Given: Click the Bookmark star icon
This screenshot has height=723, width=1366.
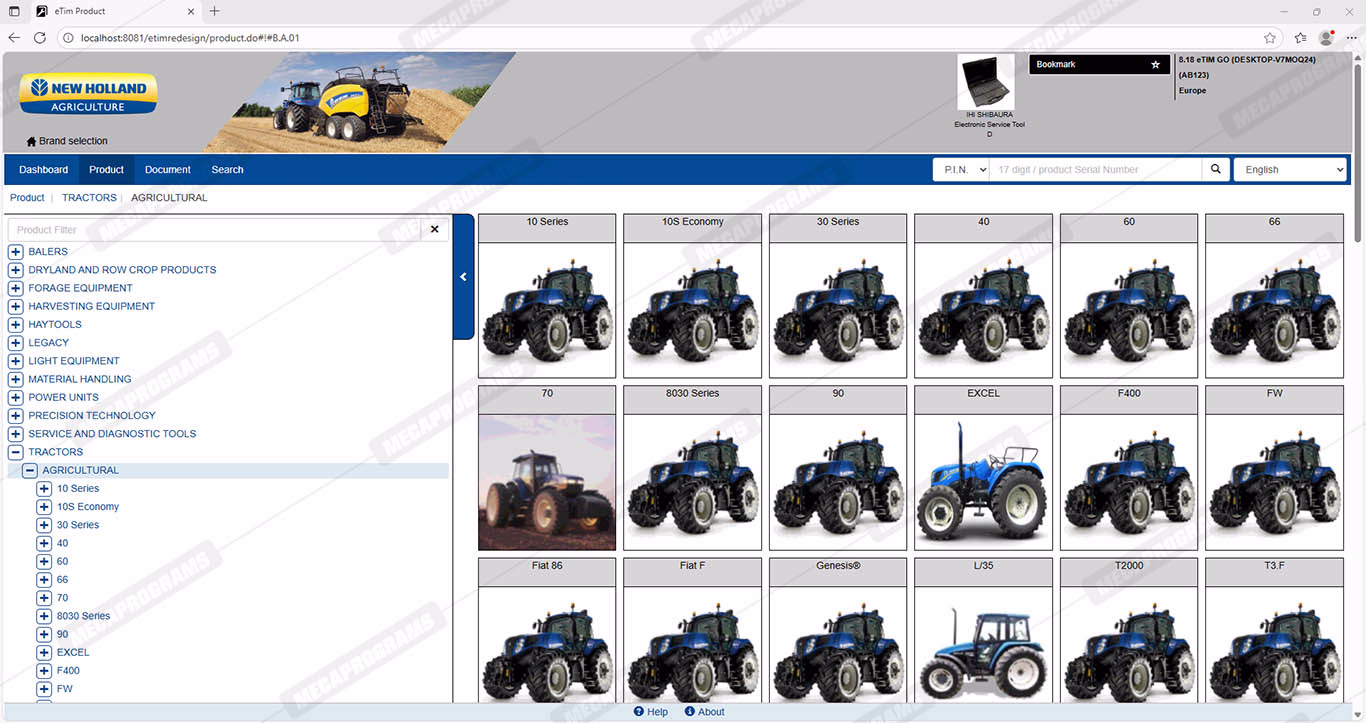Looking at the screenshot, I should [1155, 65].
